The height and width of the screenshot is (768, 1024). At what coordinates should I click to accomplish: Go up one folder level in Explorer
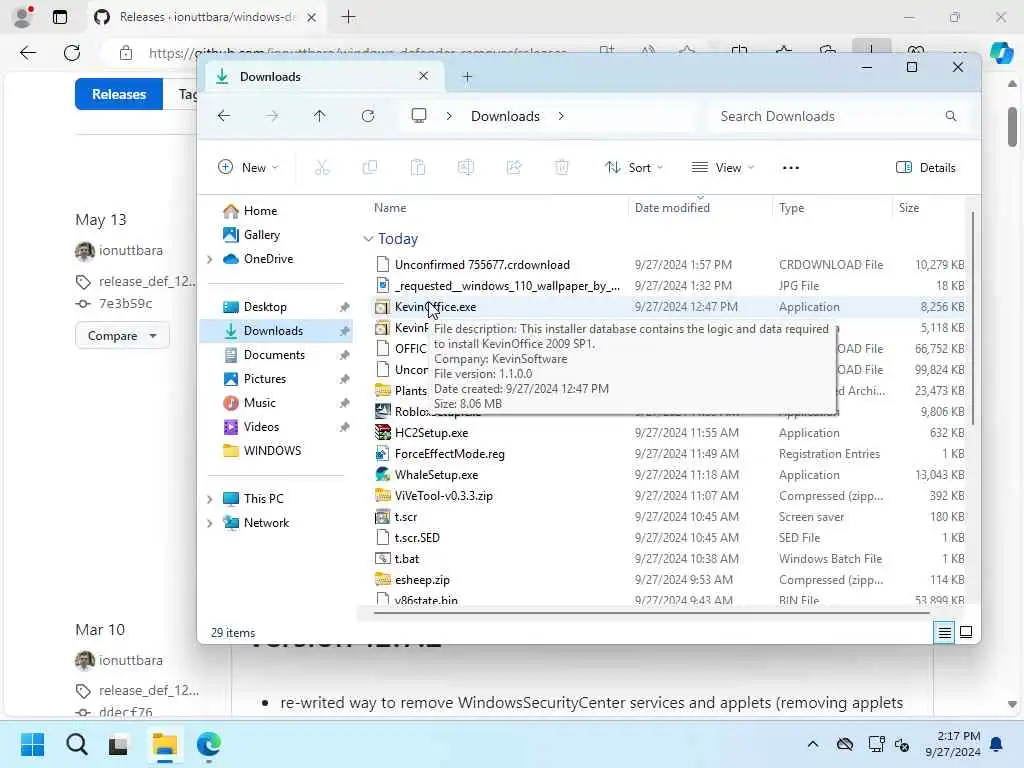(x=319, y=116)
